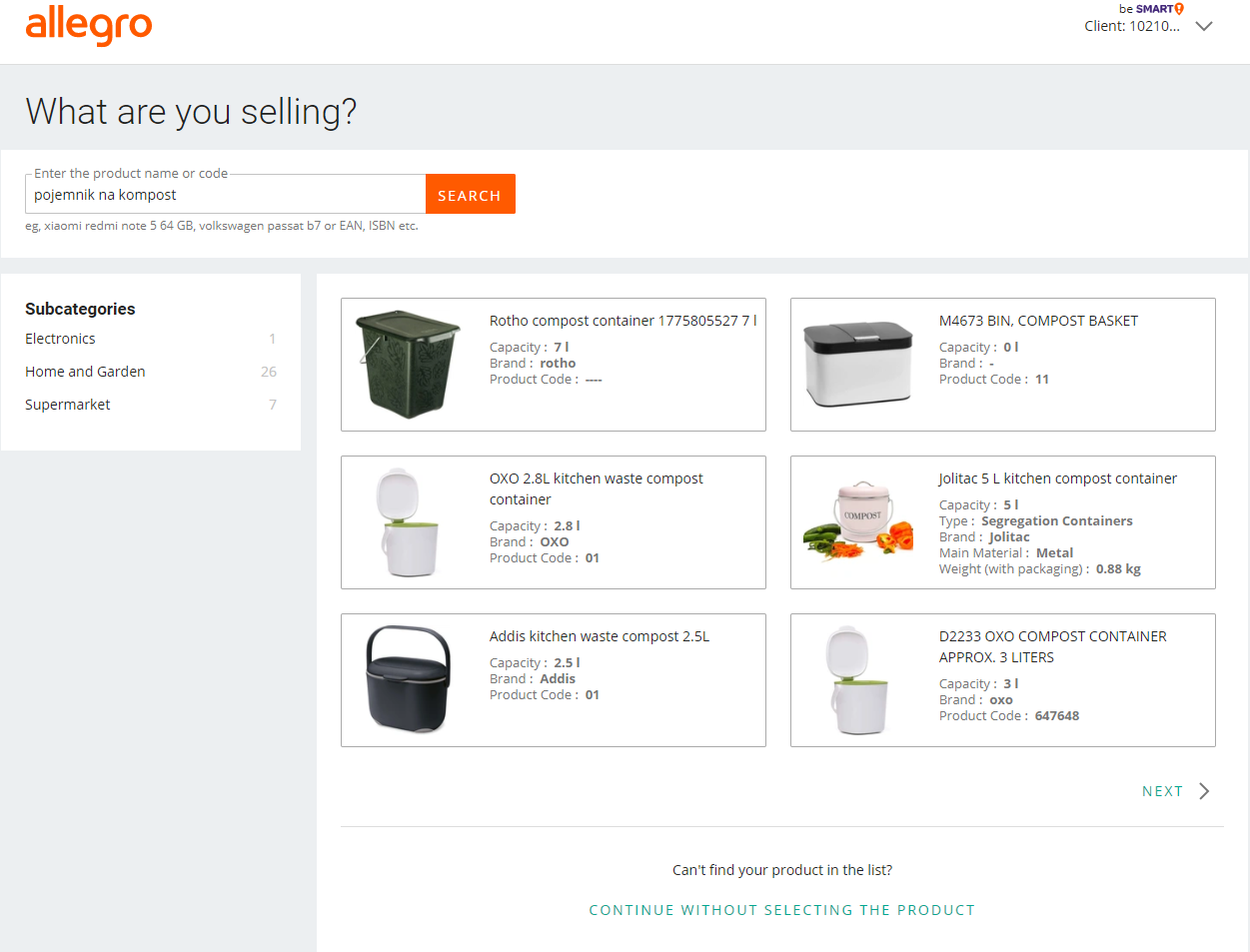This screenshot has width=1250, height=952.
Task: Open the Home and Garden subcategory
Action: [x=85, y=371]
